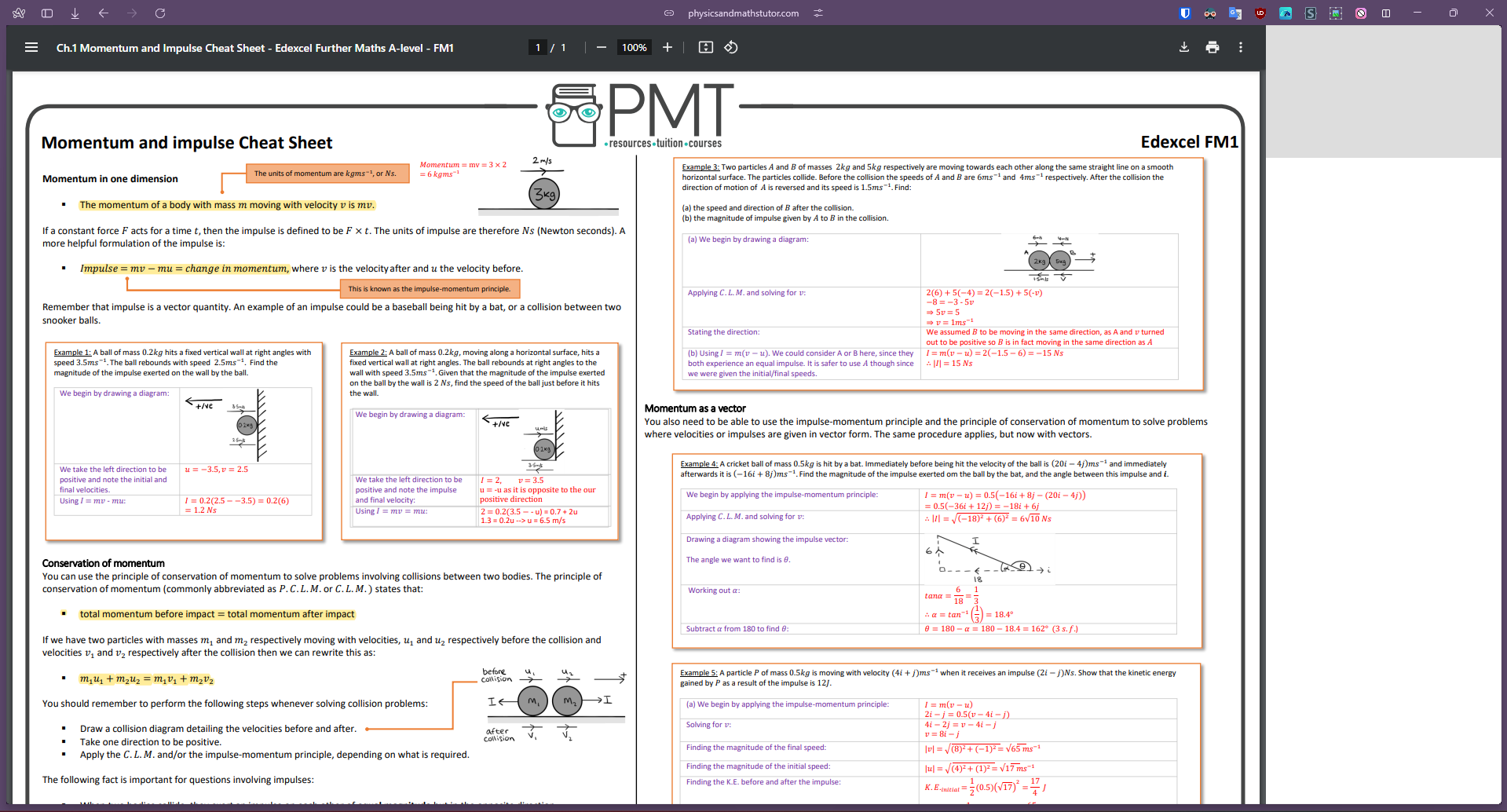Click the physicsandmathstutor.com address bar
This screenshot has width=1507, height=812.
(743, 13)
